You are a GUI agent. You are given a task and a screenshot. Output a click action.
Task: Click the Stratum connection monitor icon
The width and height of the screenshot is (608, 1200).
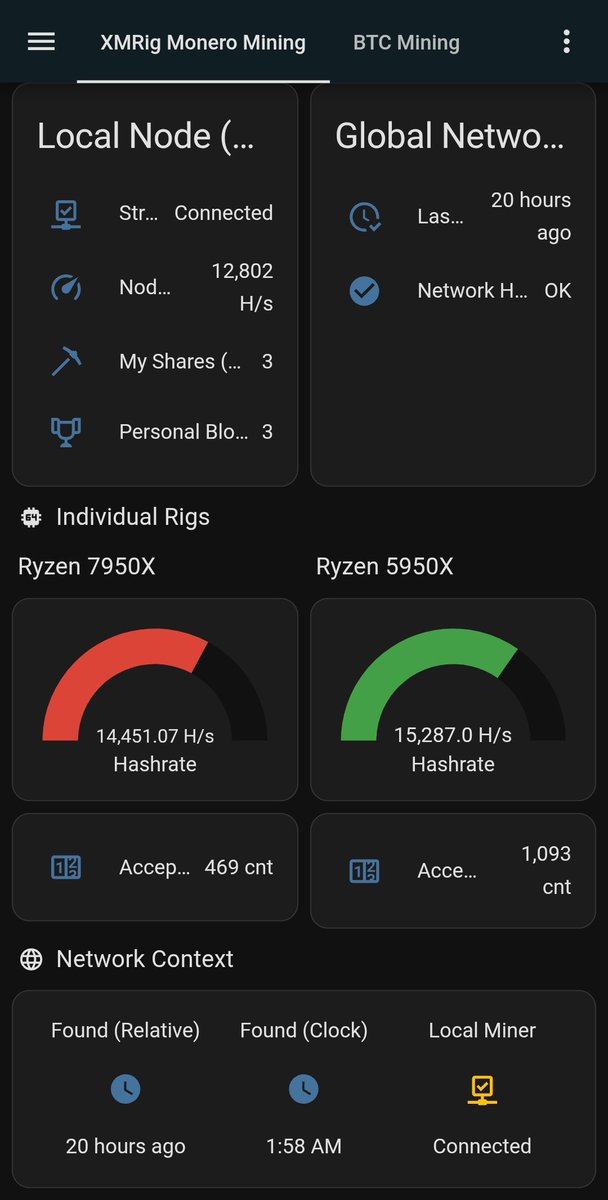(x=66, y=213)
